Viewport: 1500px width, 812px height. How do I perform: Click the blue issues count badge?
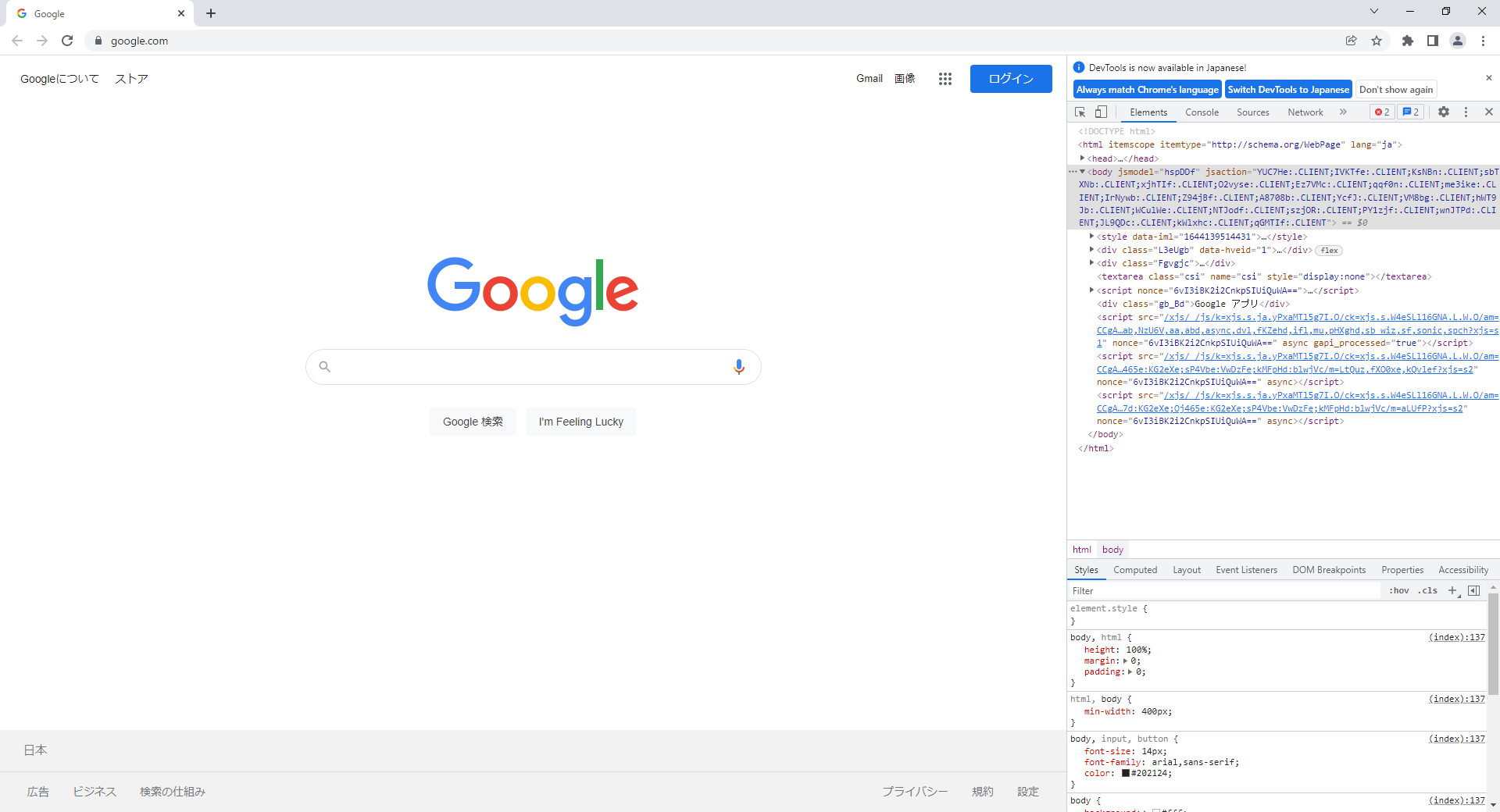1411,112
